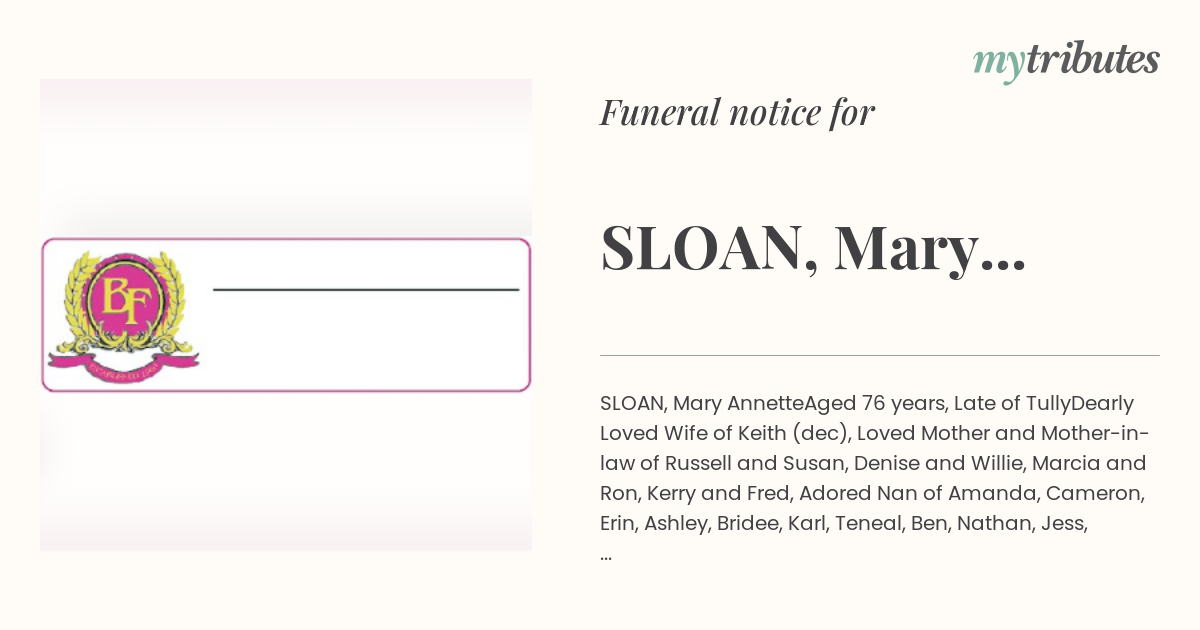Open the mytributes logo link
Image resolution: width=1200 pixels, height=630 pixels.
[x=1066, y=62]
